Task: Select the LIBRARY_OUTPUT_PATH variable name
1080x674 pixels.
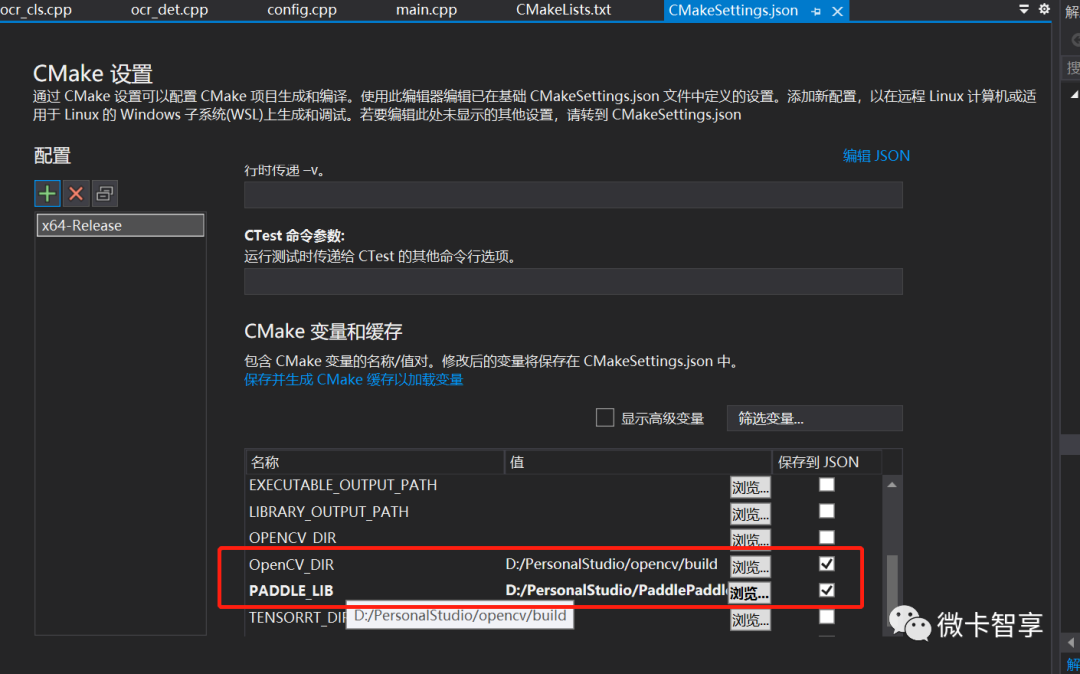Action: click(x=329, y=512)
